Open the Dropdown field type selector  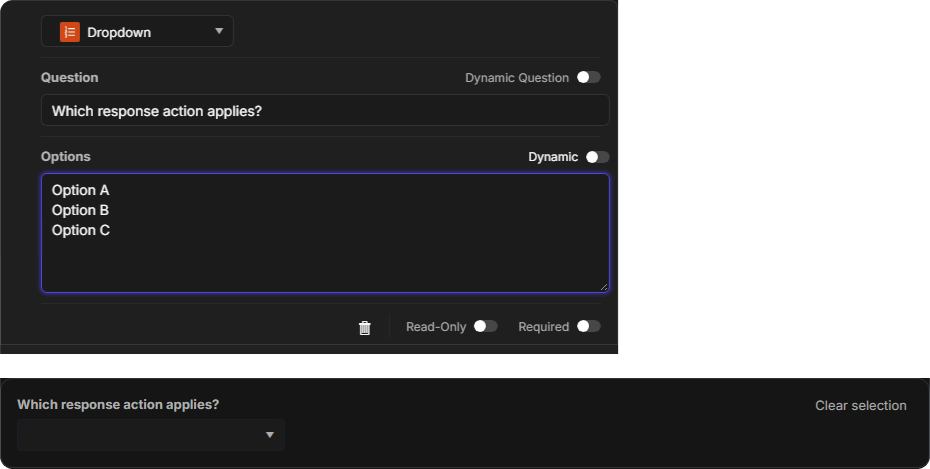click(x=137, y=31)
